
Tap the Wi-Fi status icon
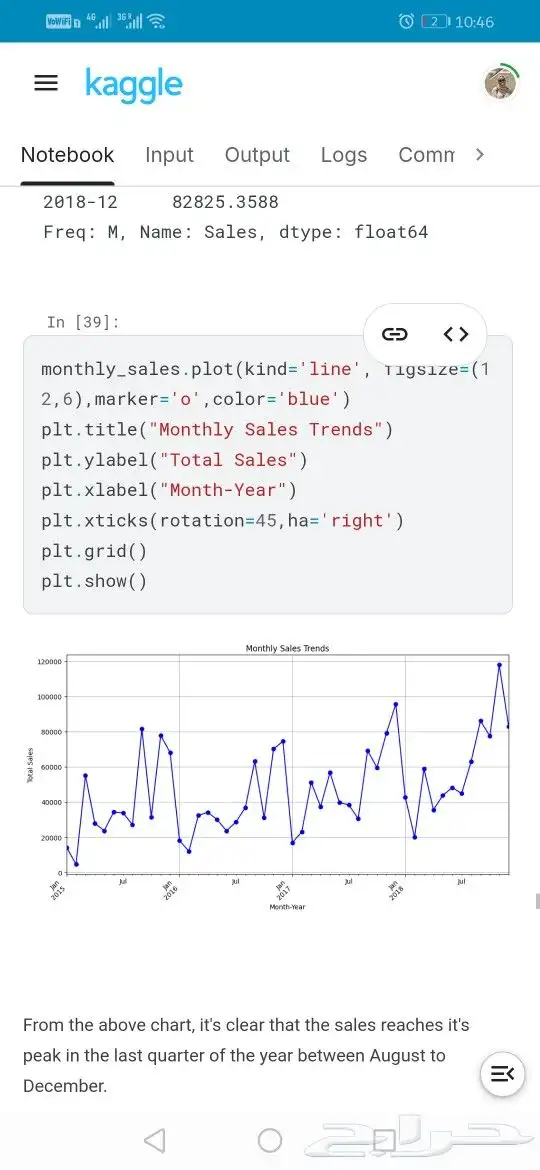(x=156, y=22)
